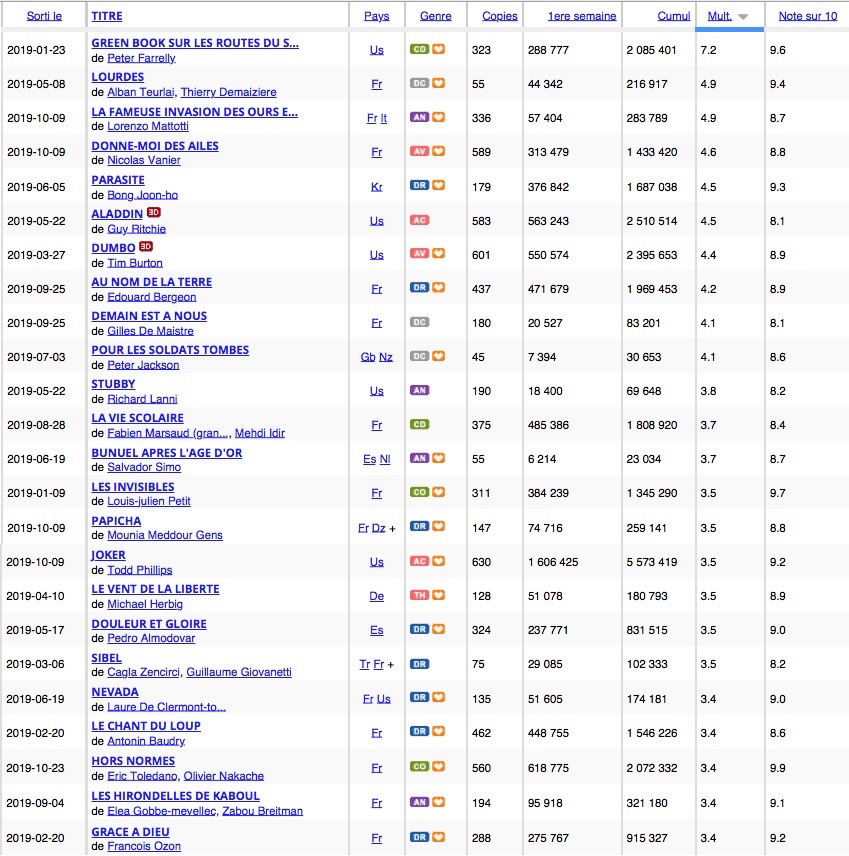Screen dimensions: 849x856
Task: Open the Hors Normes film link
Action: click(x=133, y=760)
